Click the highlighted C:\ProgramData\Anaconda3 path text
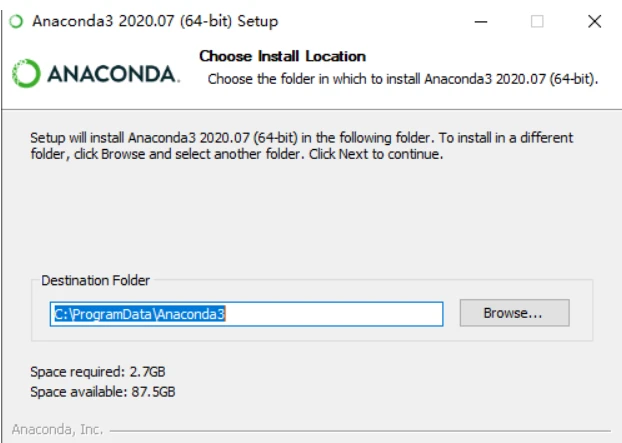 click(x=139, y=313)
